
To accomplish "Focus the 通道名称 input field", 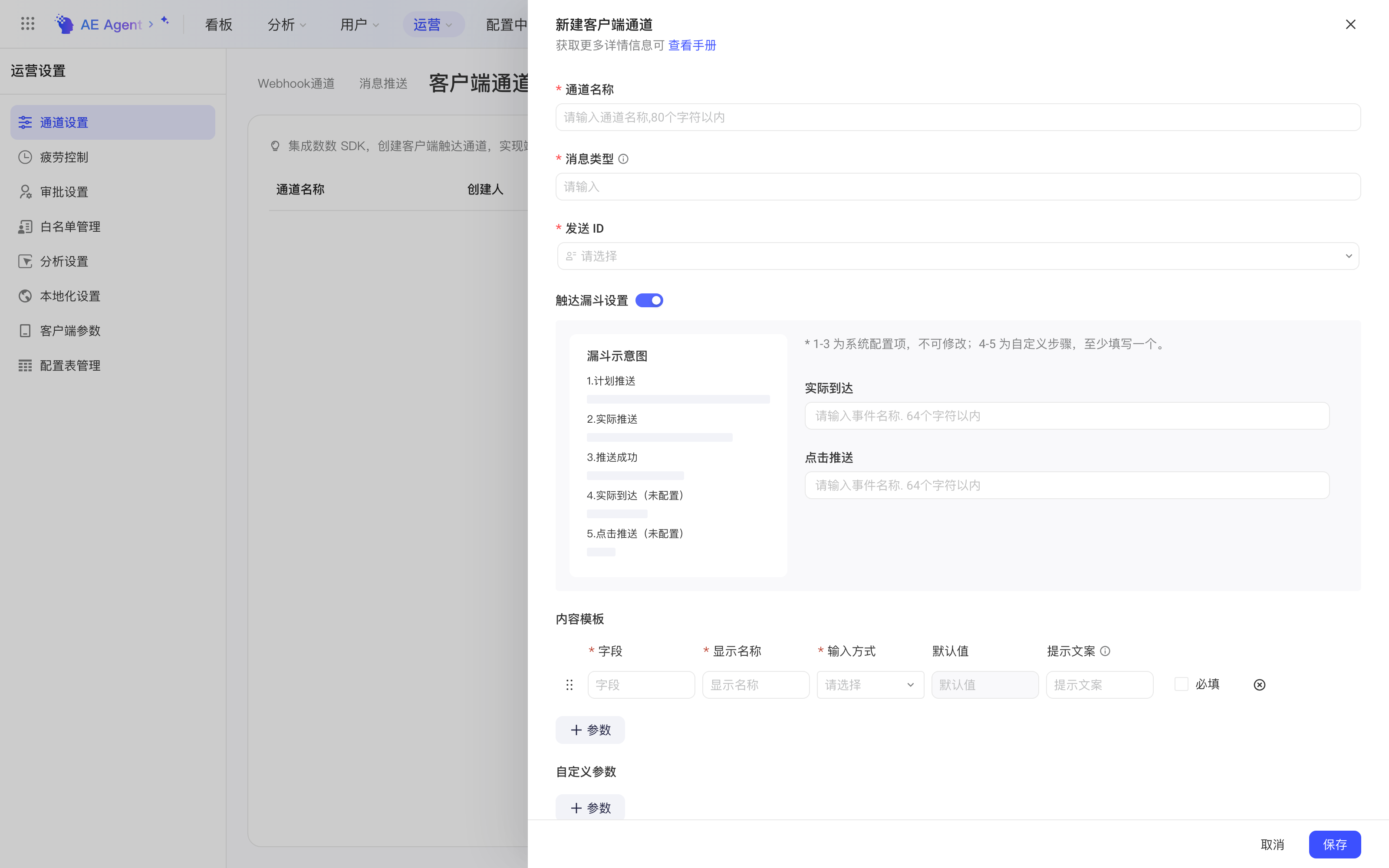I will click(958, 117).
